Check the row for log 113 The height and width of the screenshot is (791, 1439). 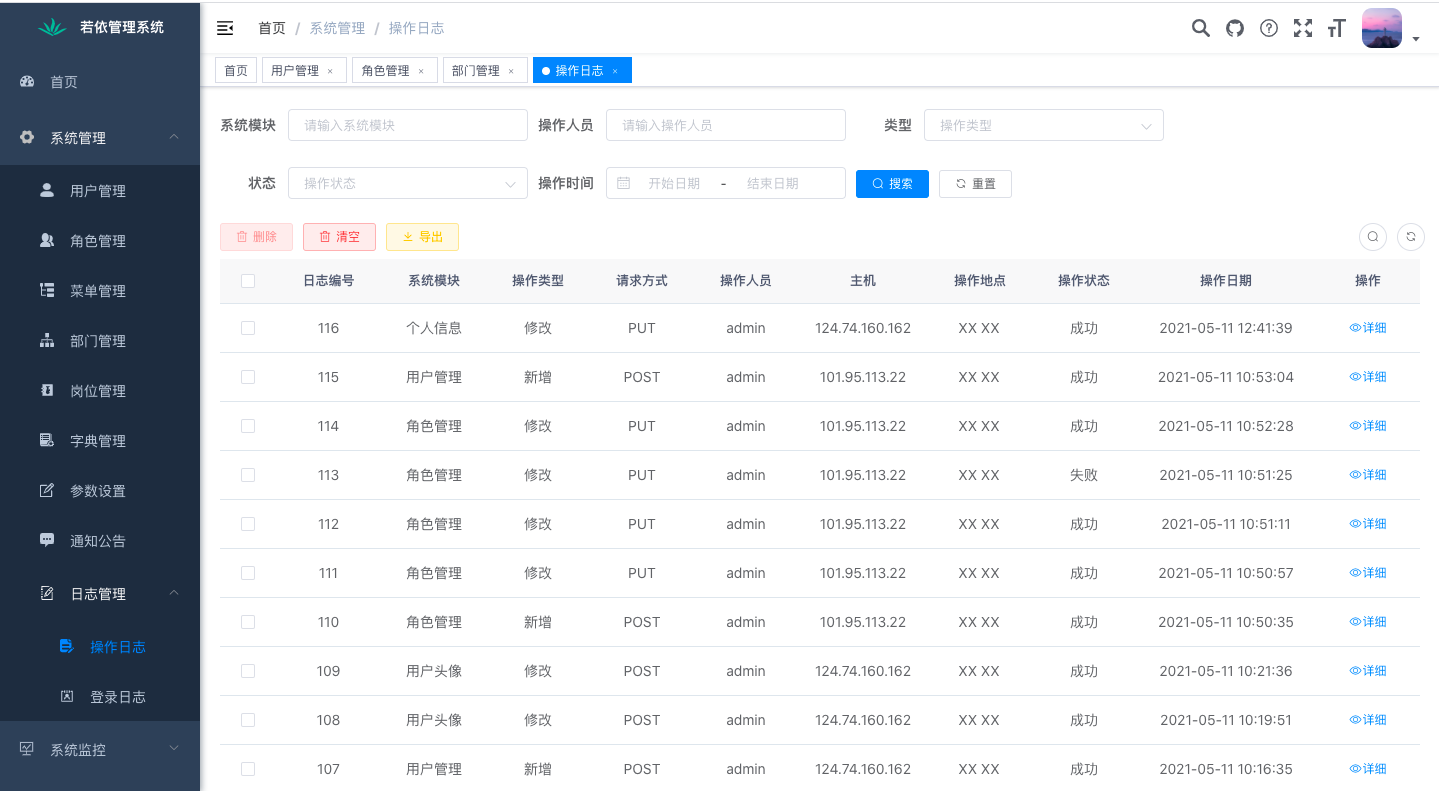coord(248,475)
